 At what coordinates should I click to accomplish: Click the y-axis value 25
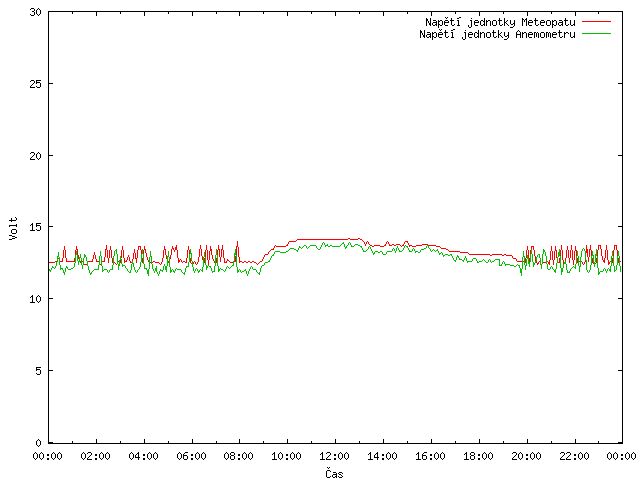click(x=36, y=84)
